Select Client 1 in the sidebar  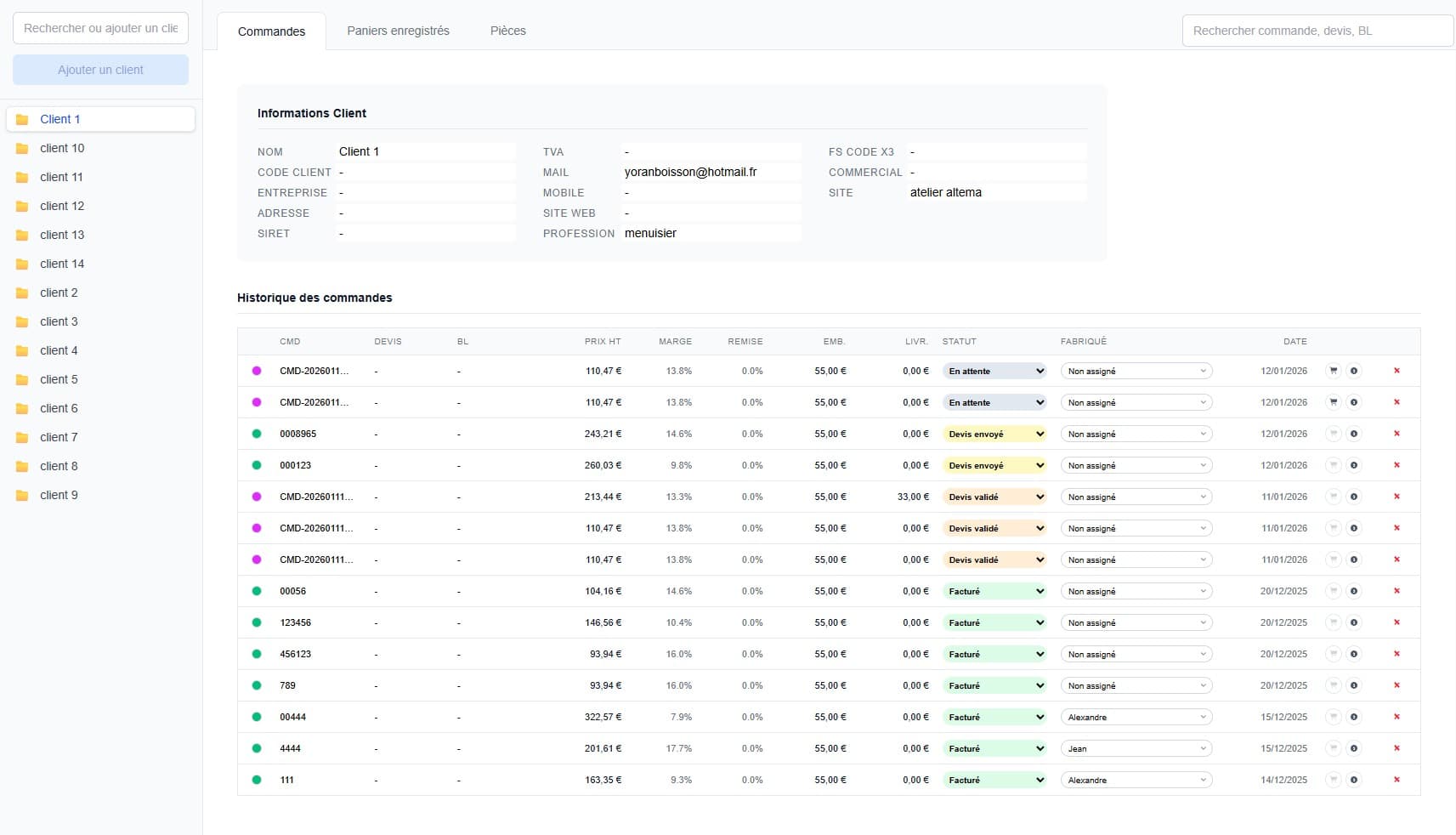(x=100, y=119)
